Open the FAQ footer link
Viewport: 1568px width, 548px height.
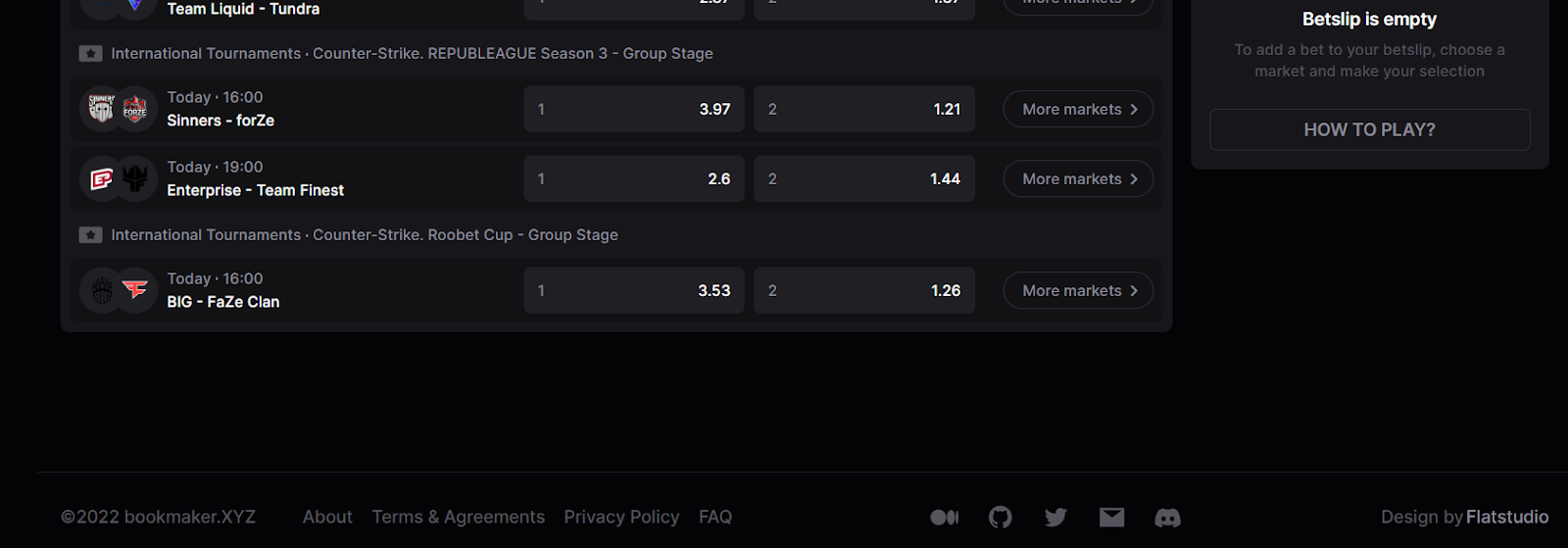coord(715,517)
